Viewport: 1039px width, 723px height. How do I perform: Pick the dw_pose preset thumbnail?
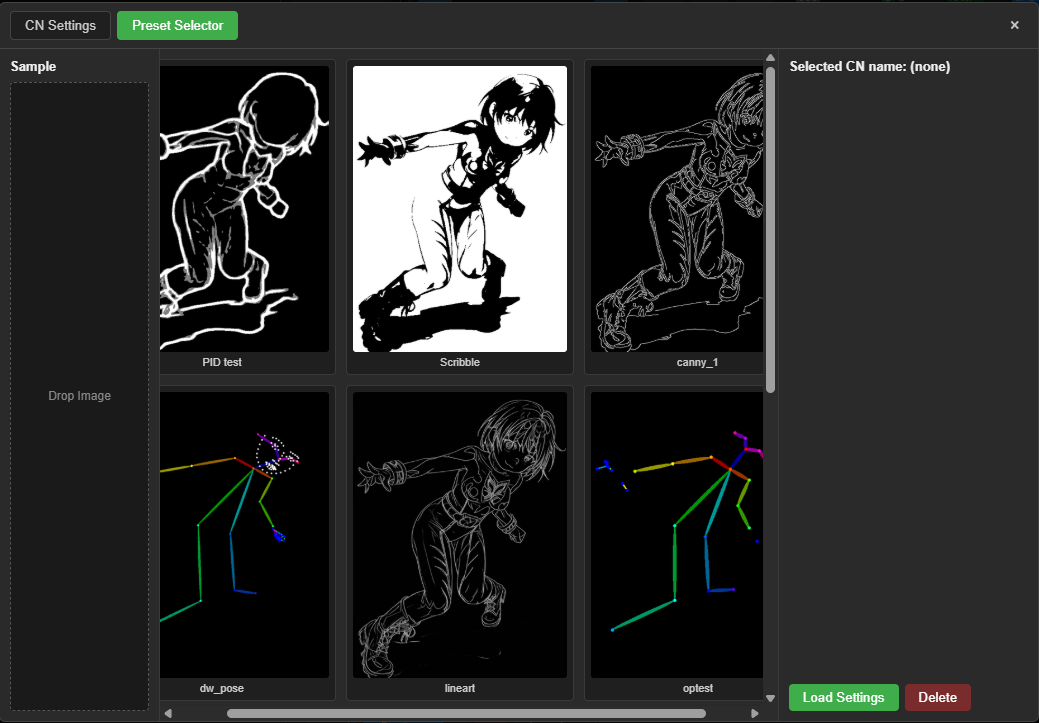click(x=245, y=535)
